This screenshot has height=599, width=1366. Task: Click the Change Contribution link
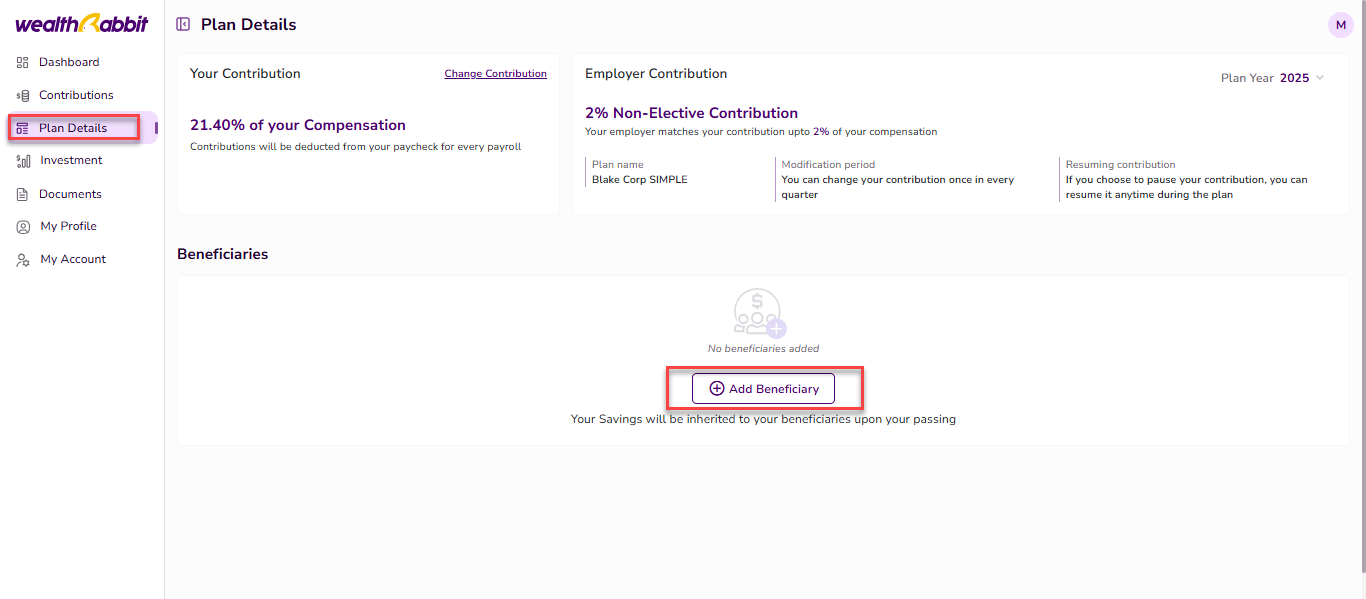coord(496,73)
